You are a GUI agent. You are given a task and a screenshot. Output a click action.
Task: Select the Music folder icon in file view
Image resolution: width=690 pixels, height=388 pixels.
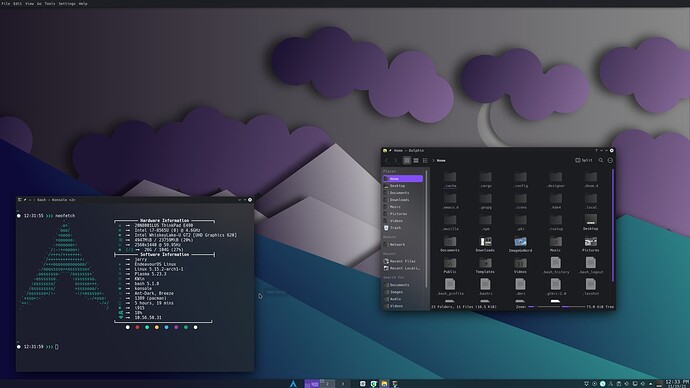click(x=555, y=242)
